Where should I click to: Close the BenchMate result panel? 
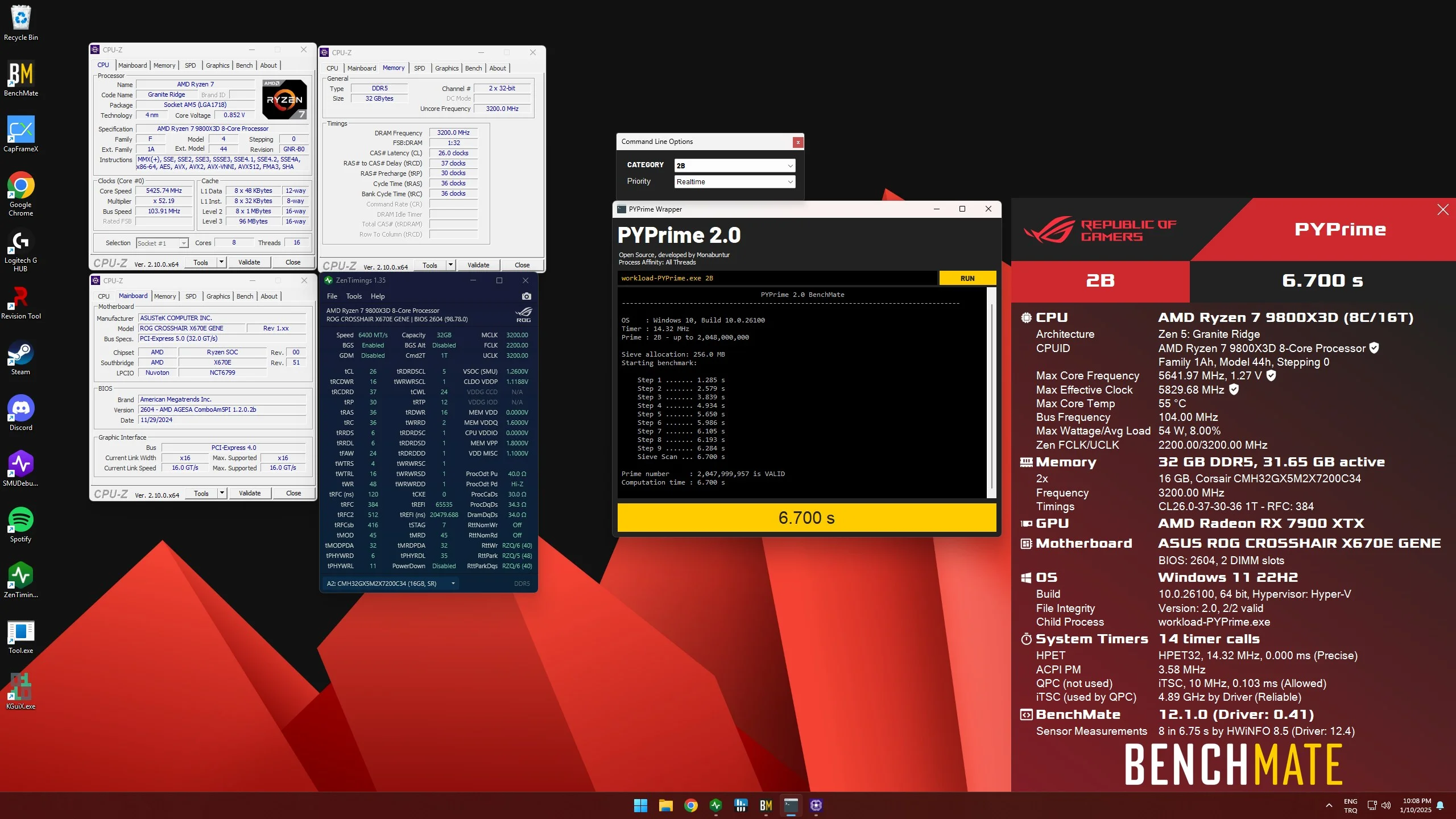pos(1443,210)
